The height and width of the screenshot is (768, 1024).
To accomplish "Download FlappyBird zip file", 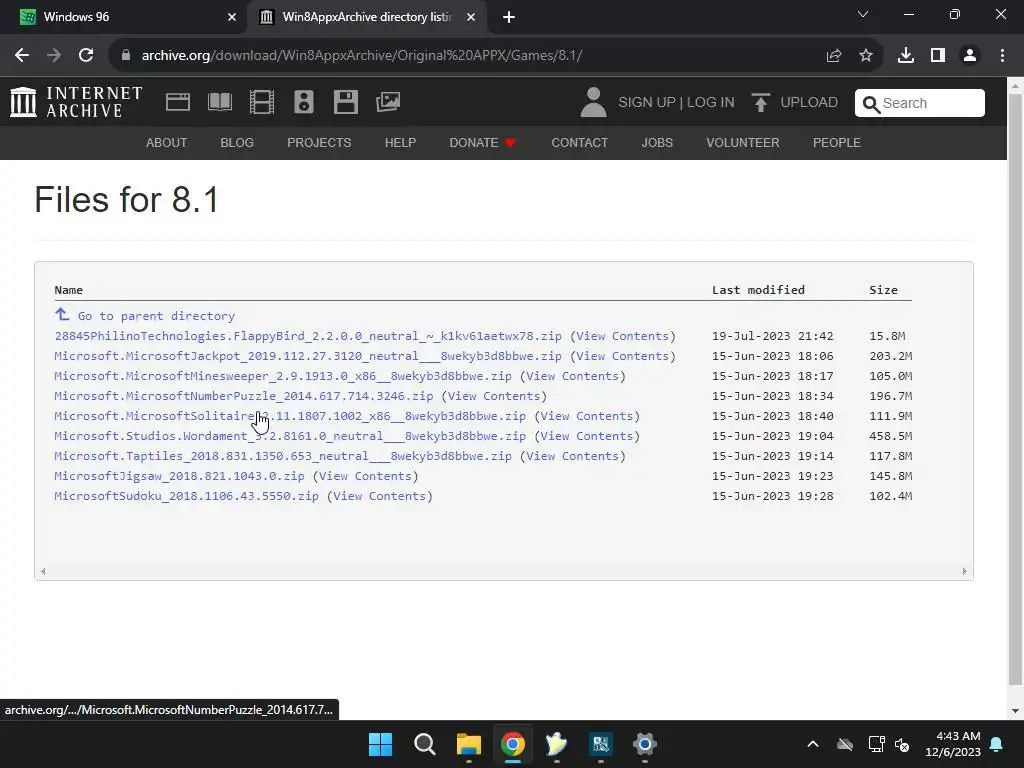I will pos(308,336).
